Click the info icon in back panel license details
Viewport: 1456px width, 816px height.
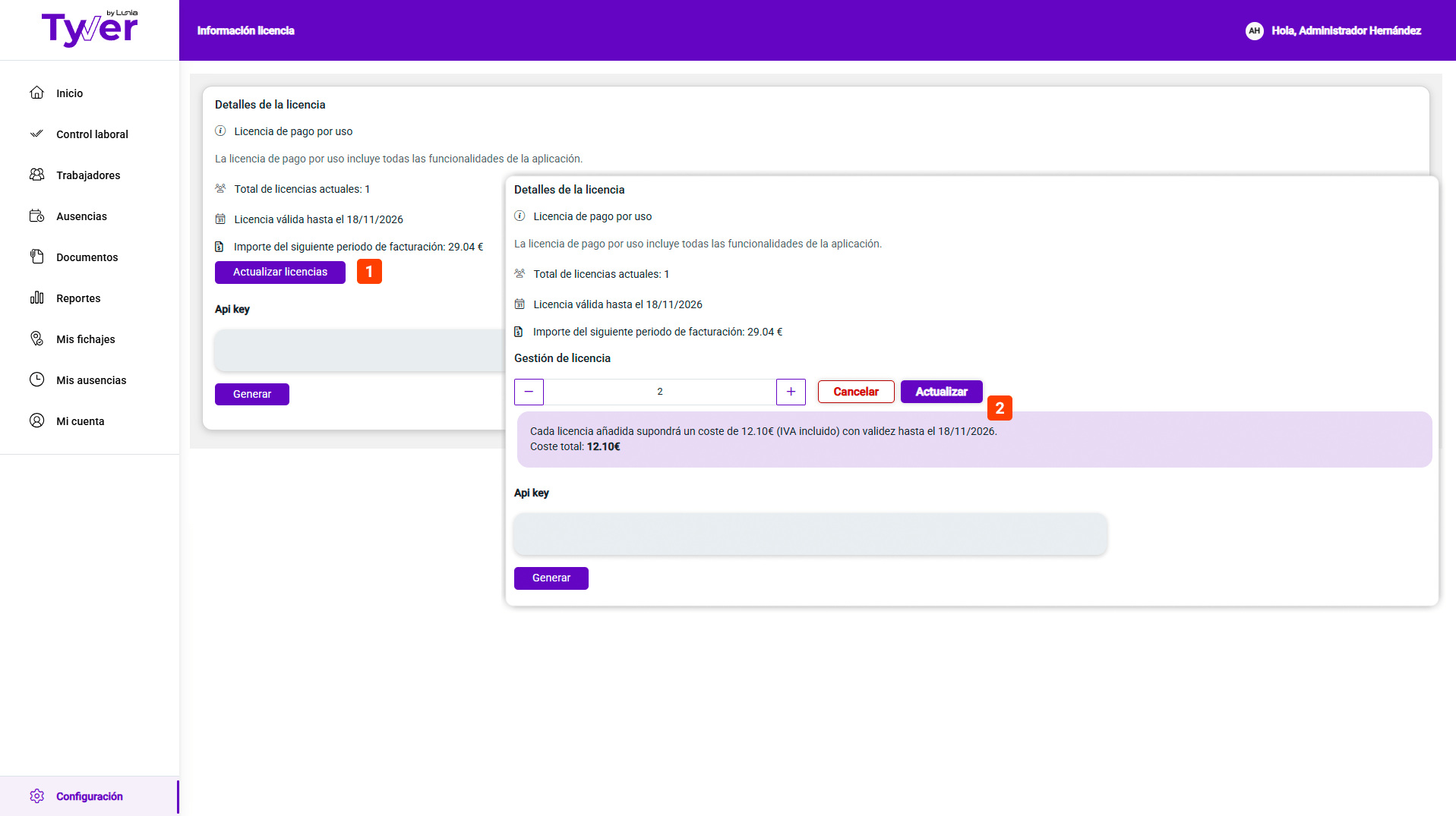(x=220, y=131)
